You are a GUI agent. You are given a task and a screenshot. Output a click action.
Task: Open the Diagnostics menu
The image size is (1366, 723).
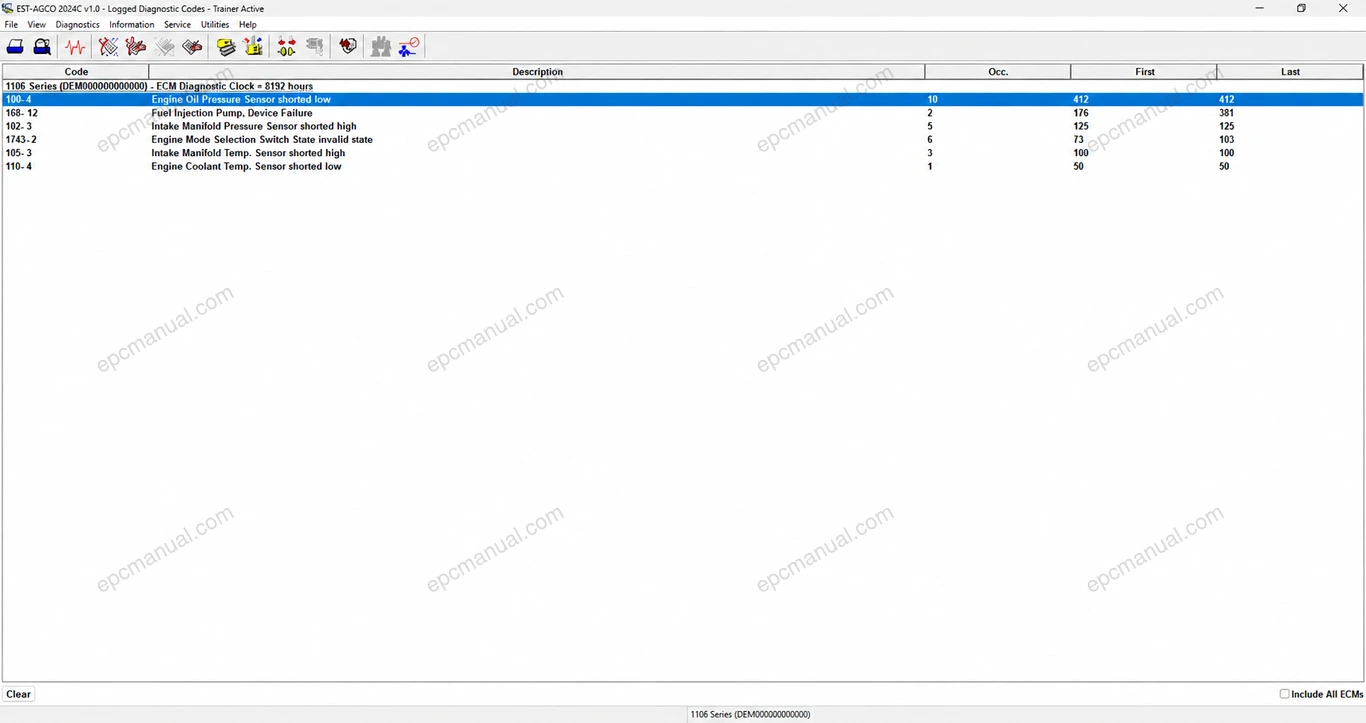(77, 24)
